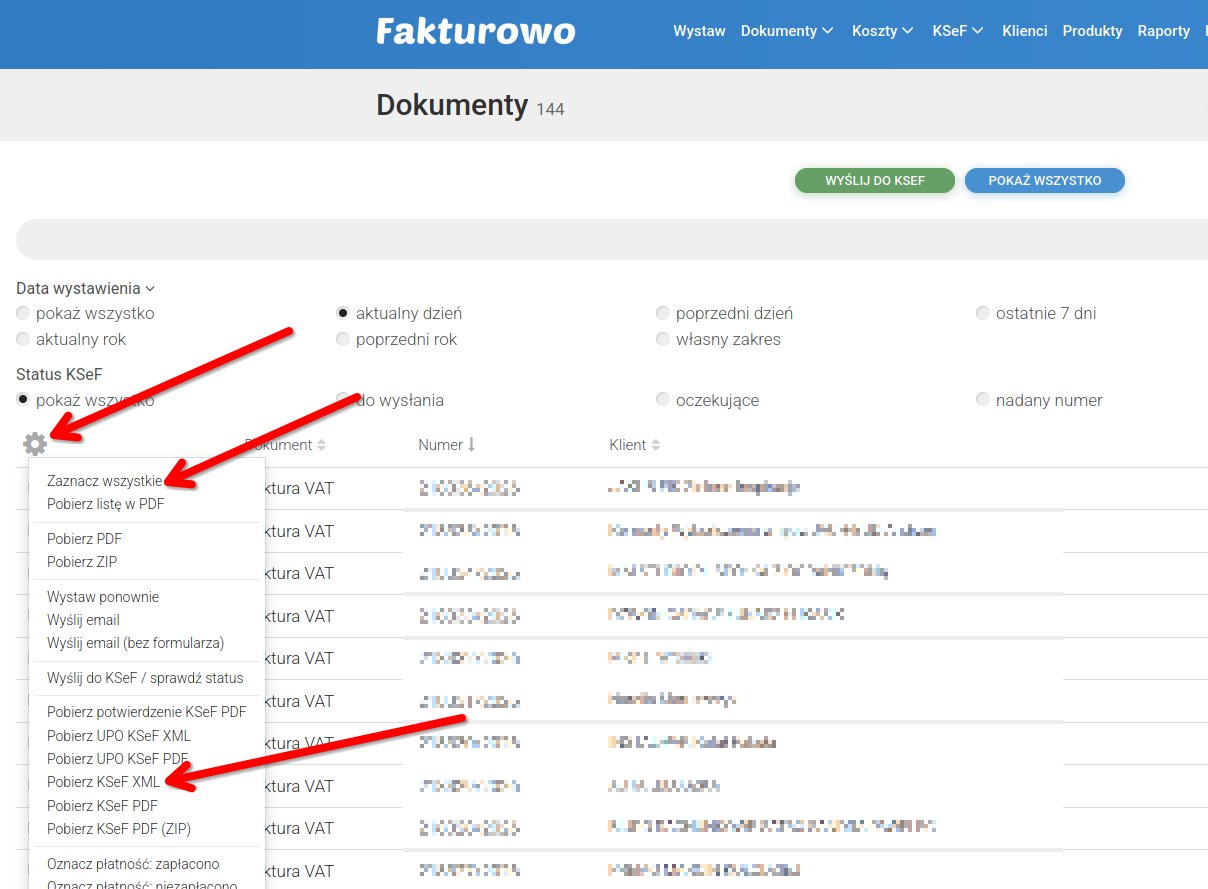Select 'poprzedni dzień' radio option
Viewport: 1208px width, 889px height.
(663, 313)
